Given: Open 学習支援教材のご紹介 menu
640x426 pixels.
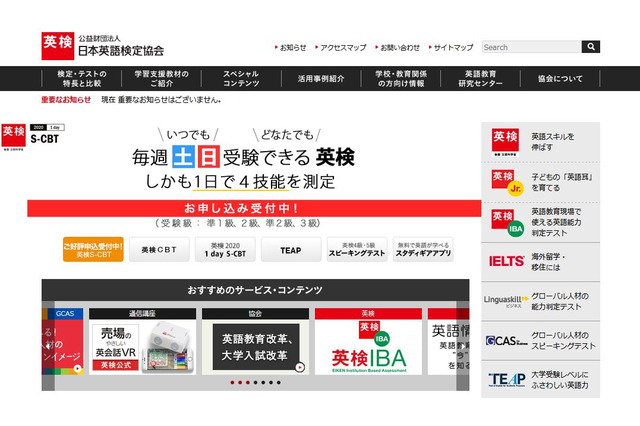Looking at the screenshot, I should tap(161, 78).
